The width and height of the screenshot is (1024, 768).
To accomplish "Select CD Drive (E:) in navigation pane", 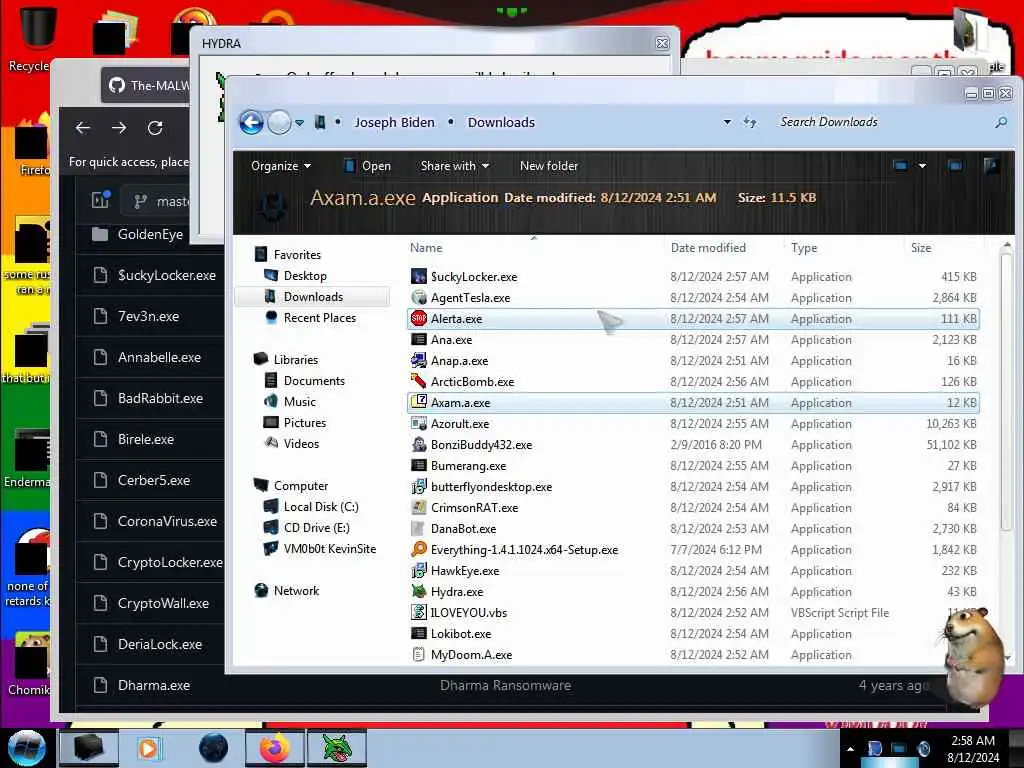I will coord(316,528).
